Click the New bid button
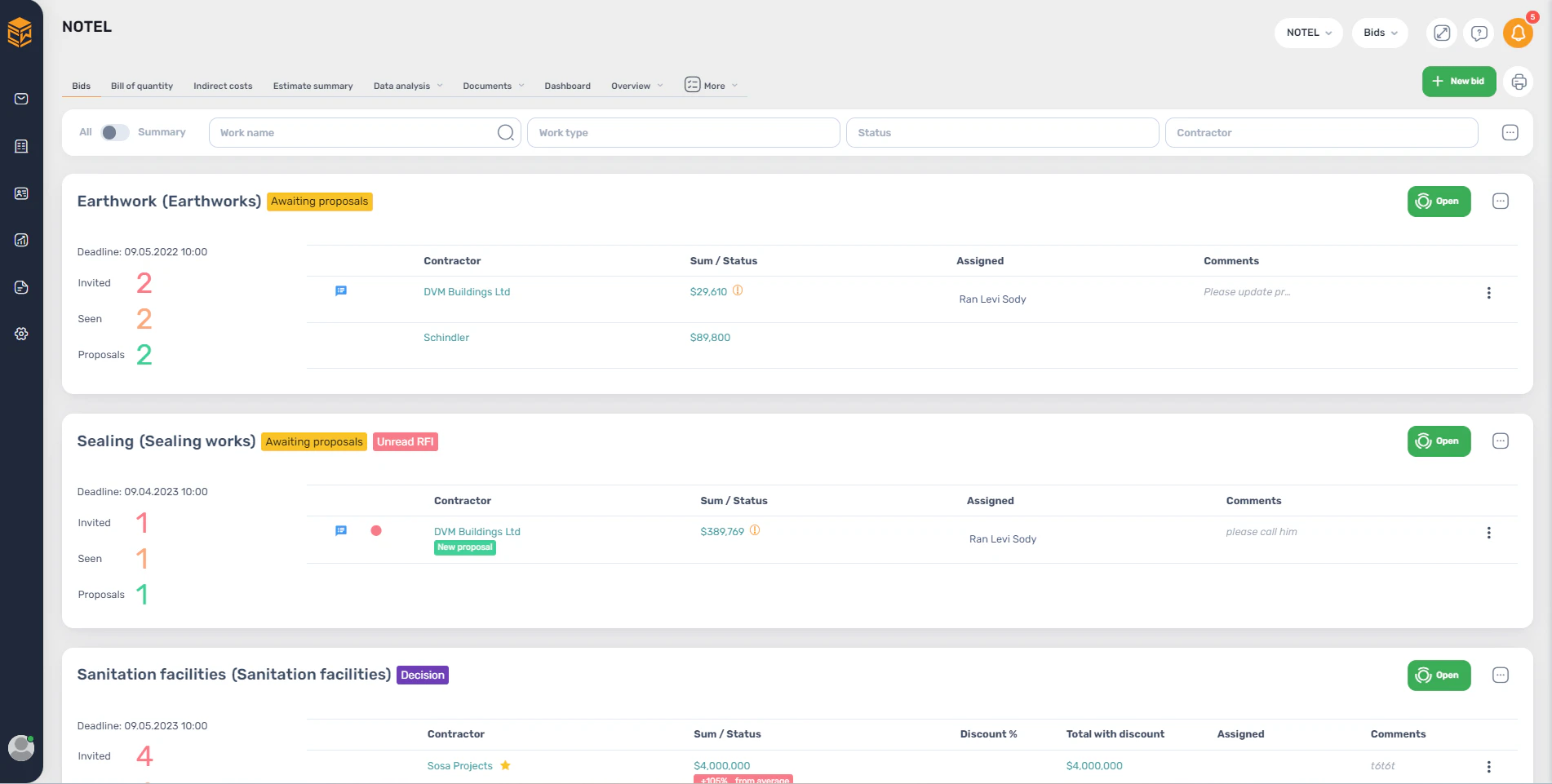This screenshot has width=1552, height=784. (x=1459, y=82)
